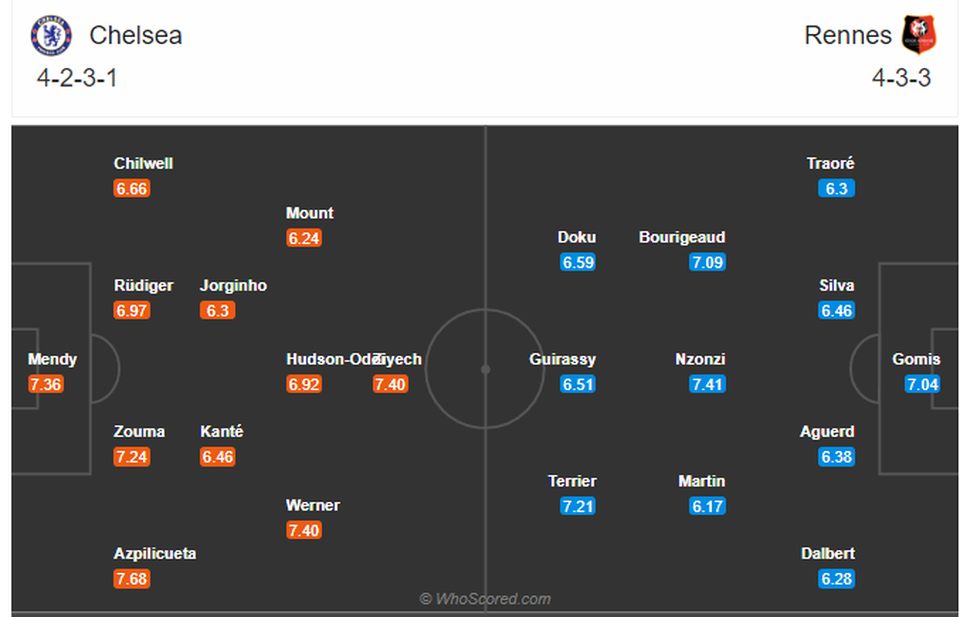Screen dimensions: 960x617
Task: Click Werner's player name
Action: (x=312, y=506)
